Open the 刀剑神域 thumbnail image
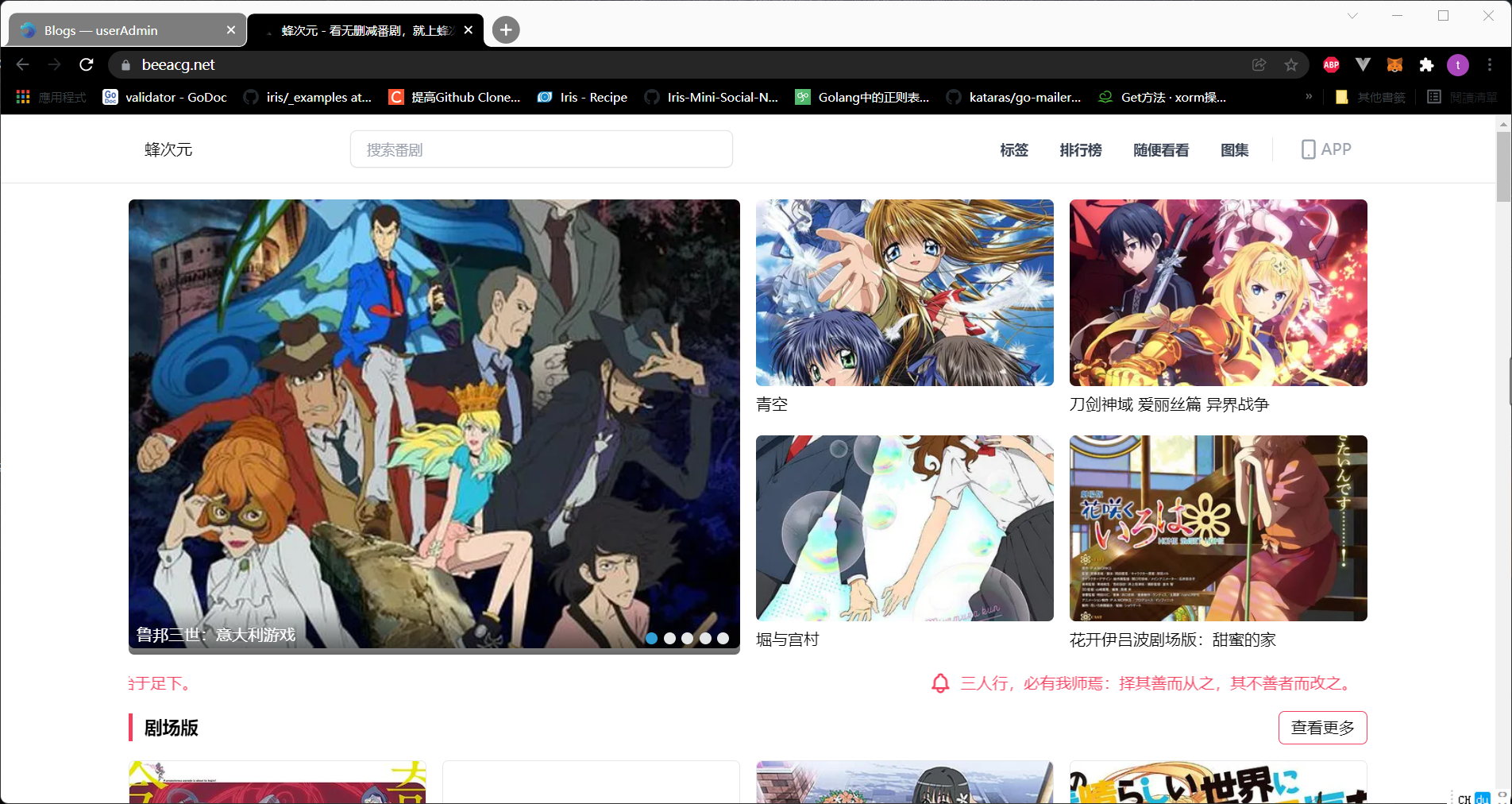This screenshot has width=1512, height=804. [x=1218, y=292]
